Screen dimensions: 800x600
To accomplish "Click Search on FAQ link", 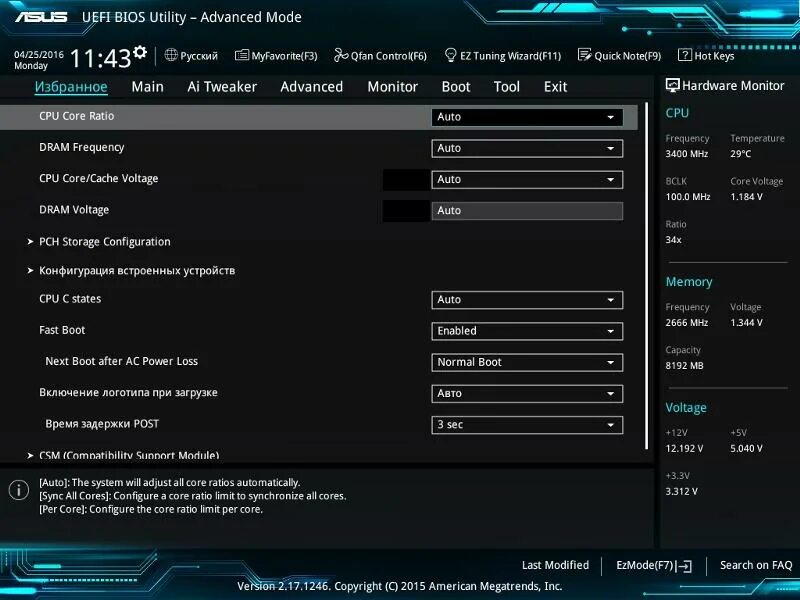I will point(756,565).
